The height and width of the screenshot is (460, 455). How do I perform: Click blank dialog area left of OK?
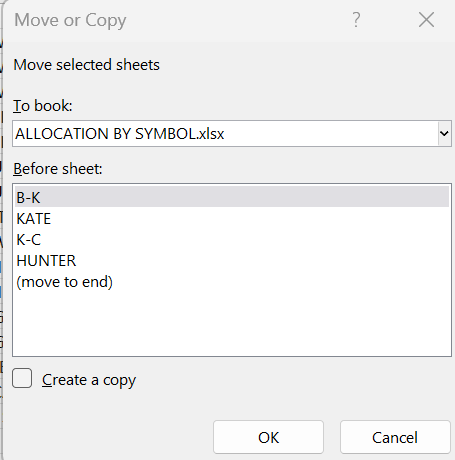point(110,437)
